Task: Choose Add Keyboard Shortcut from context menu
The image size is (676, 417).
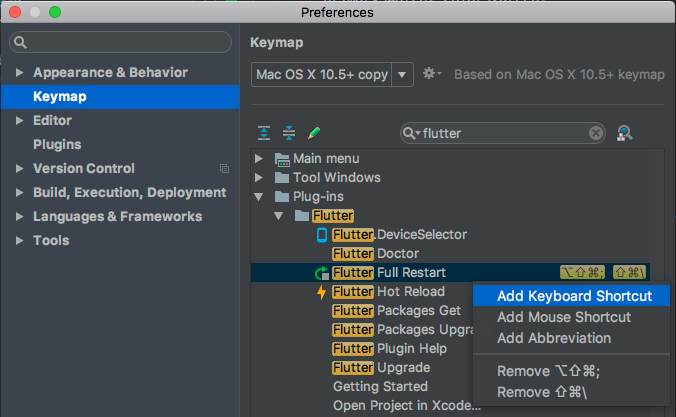Action: [574, 296]
